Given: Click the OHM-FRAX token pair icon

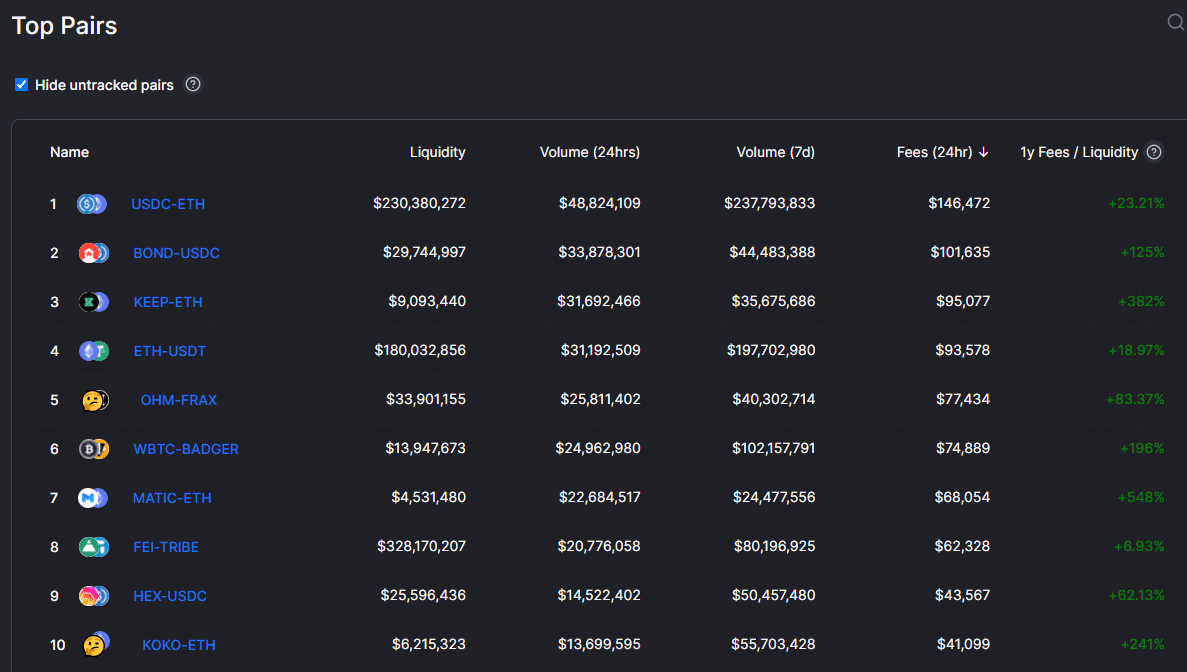Looking at the screenshot, I should (95, 400).
